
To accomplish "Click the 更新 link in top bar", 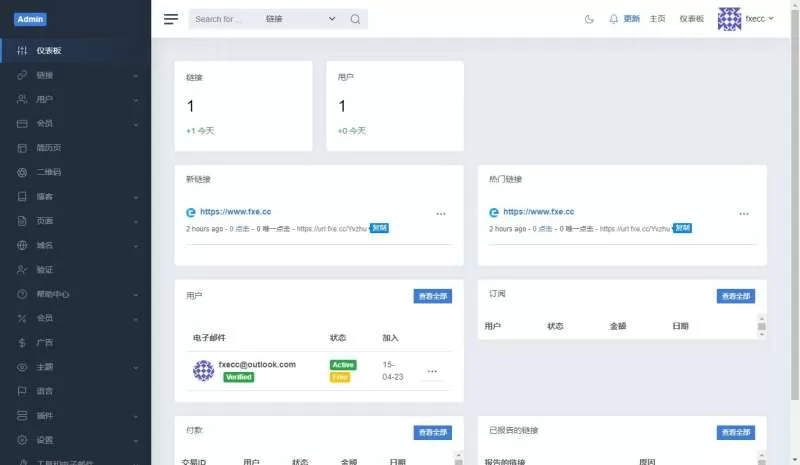I will 632,19.
